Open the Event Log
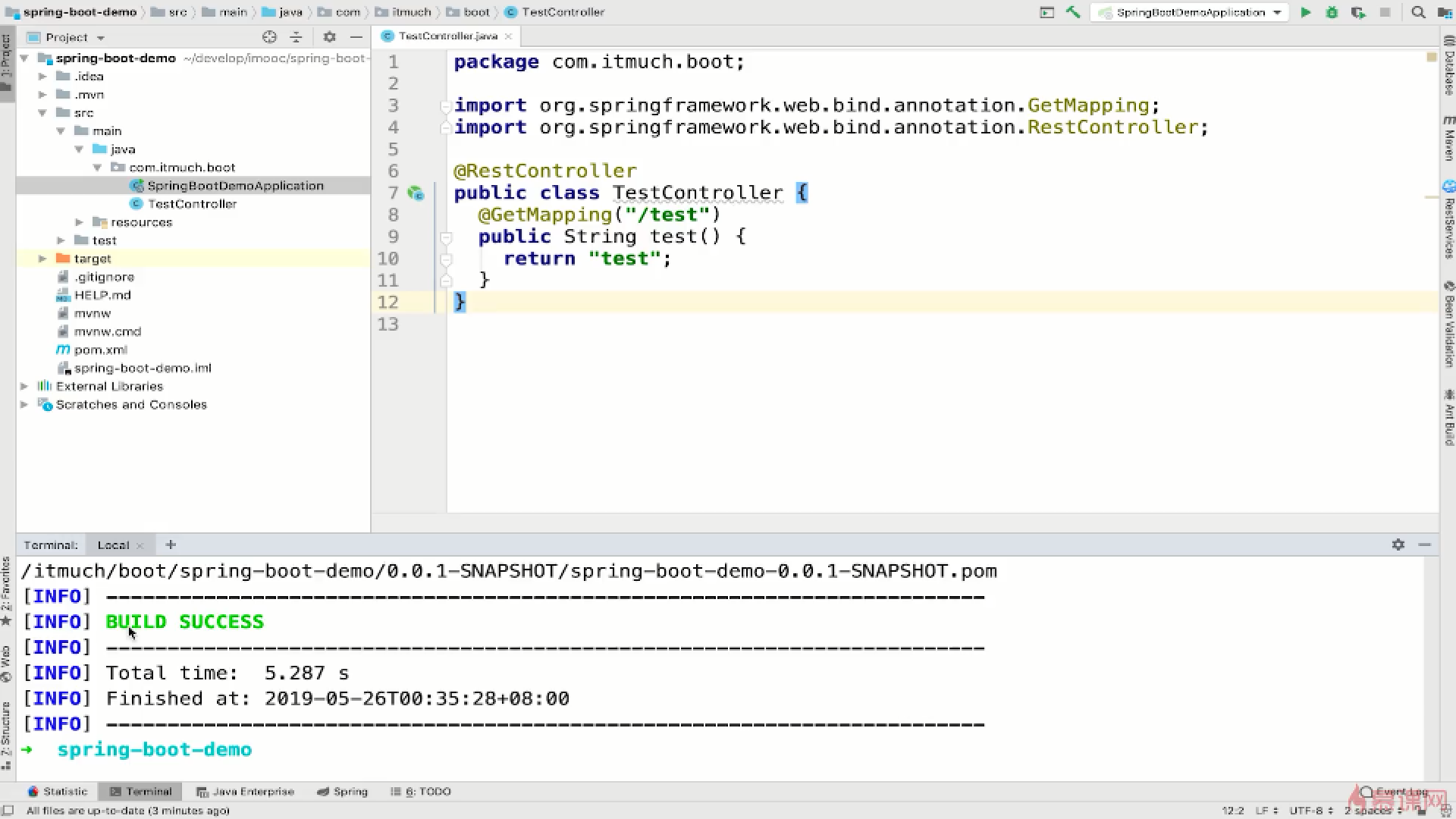 pyautogui.click(x=1394, y=791)
